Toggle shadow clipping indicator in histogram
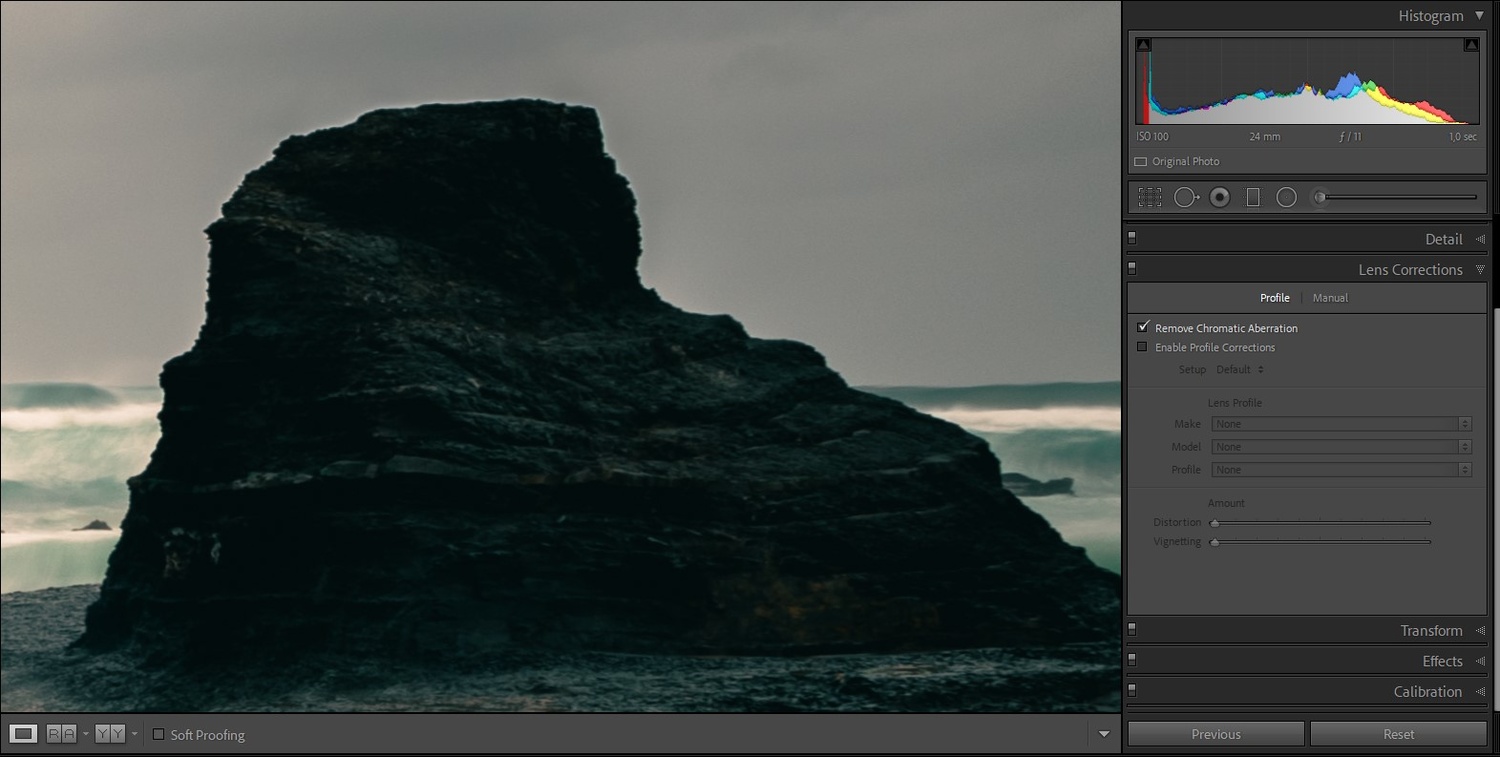This screenshot has width=1500, height=757. [1144, 45]
